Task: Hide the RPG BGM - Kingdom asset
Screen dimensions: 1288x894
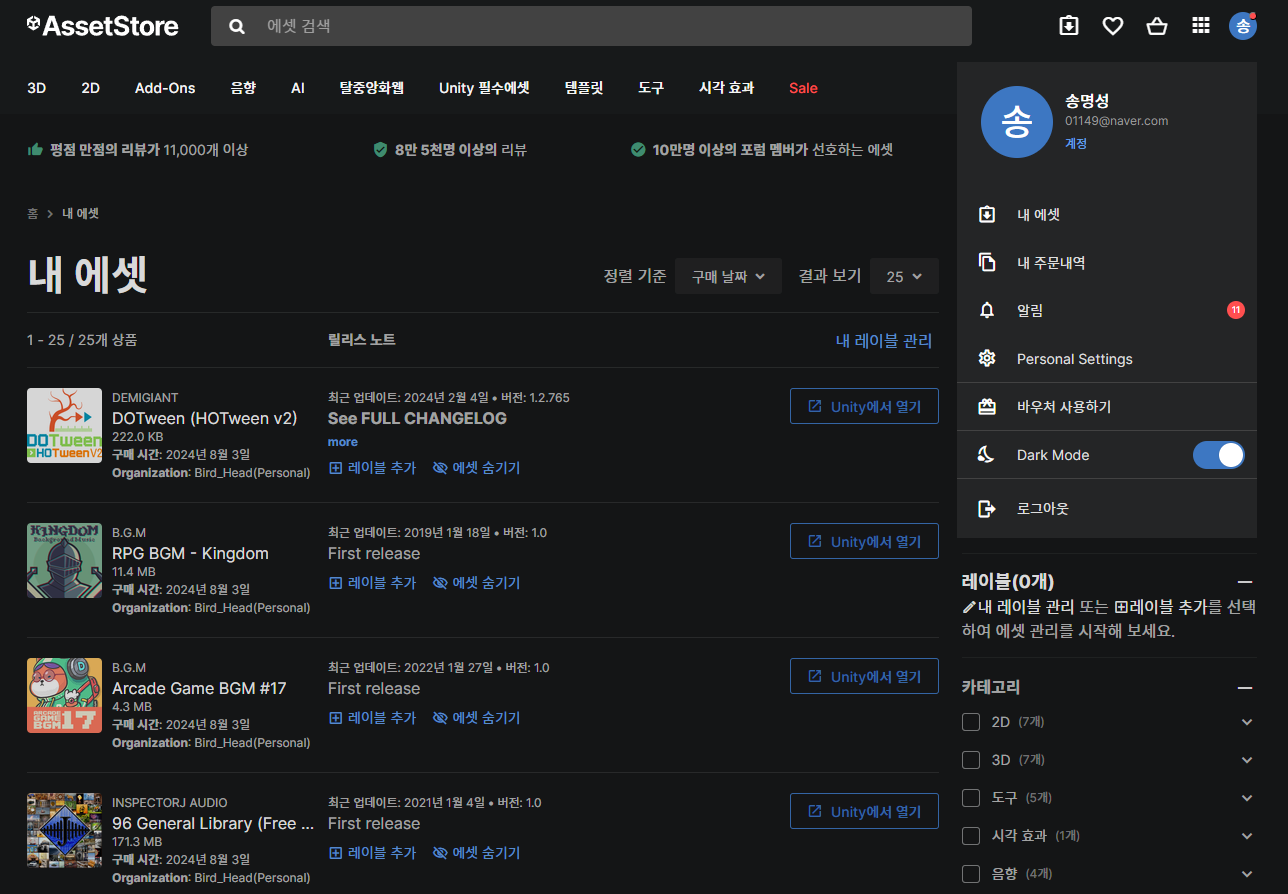Action: pyautogui.click(x=476, y=583)
